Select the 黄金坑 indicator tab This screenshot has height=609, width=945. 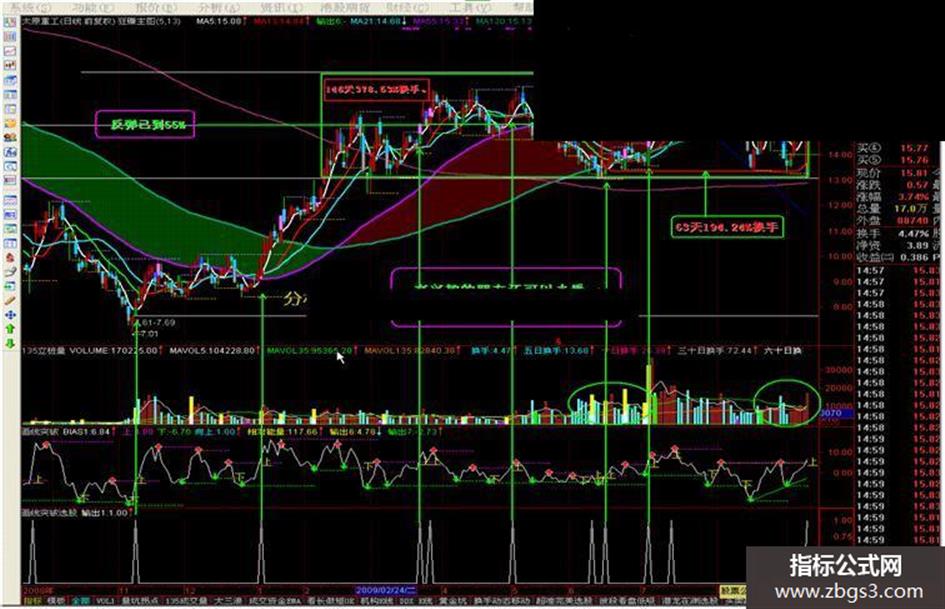(x=452, y=601)
